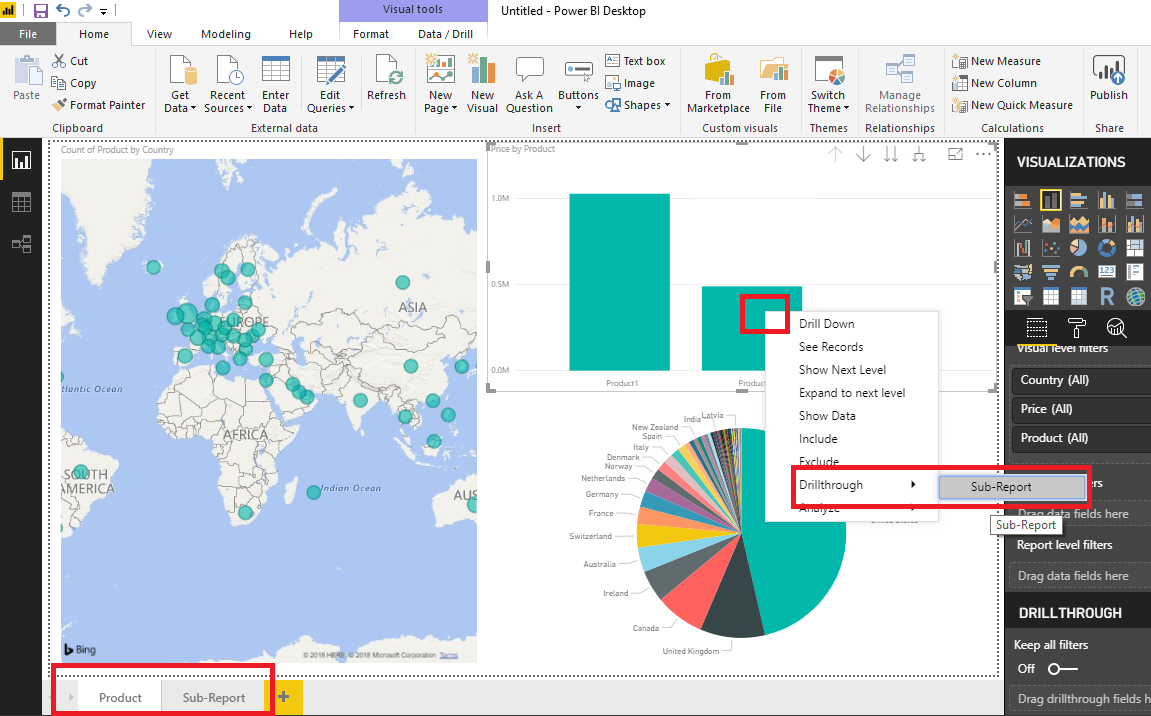Click Drill Up arrow on the bar chart

click(835, 154)
